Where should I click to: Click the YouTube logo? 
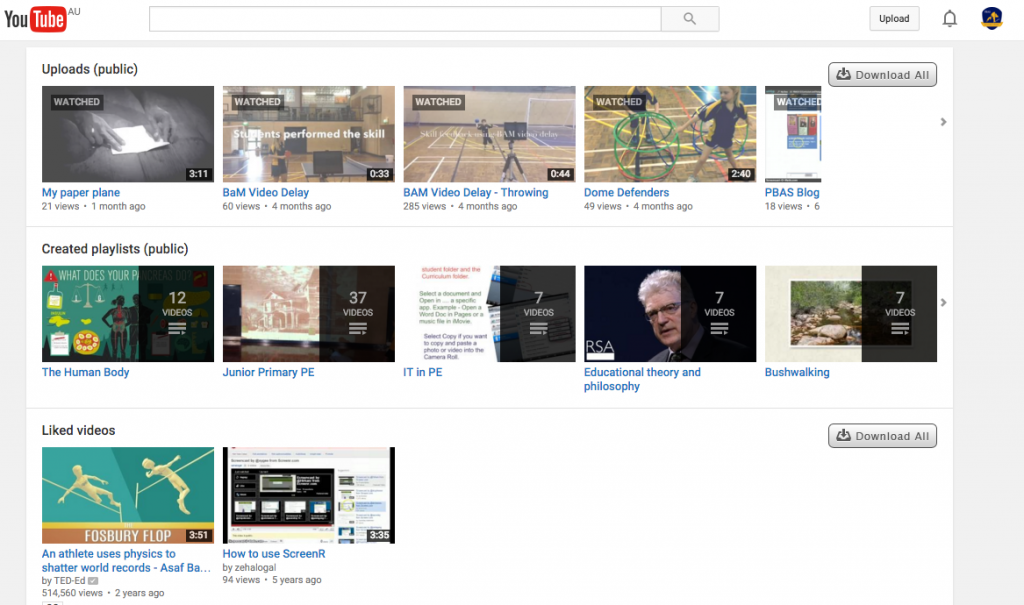pyautogui.click(x=35, y=19)
